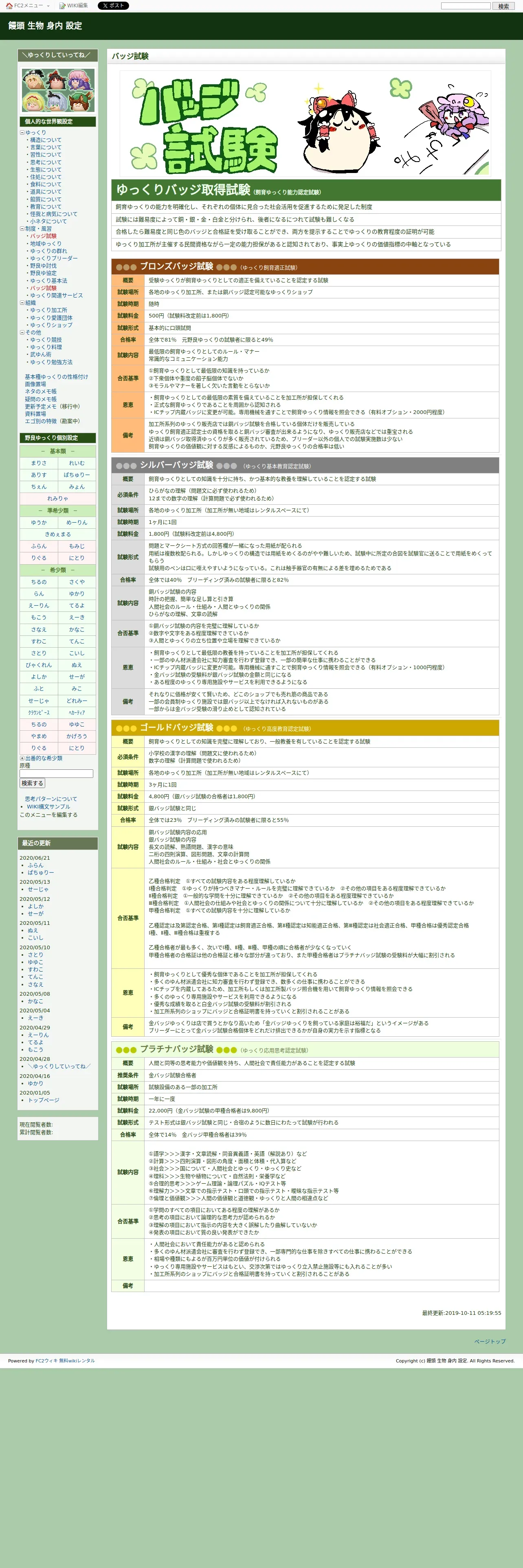Select ゆうか in the 準希少類 table
Viewport: 523px width, 1568px height.
coord(38,522)
